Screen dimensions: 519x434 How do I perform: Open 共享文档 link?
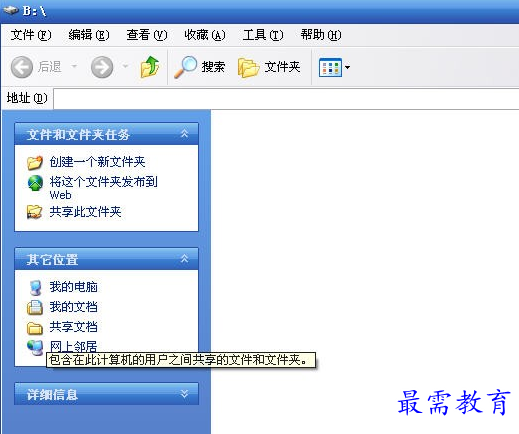pos(73,327)
